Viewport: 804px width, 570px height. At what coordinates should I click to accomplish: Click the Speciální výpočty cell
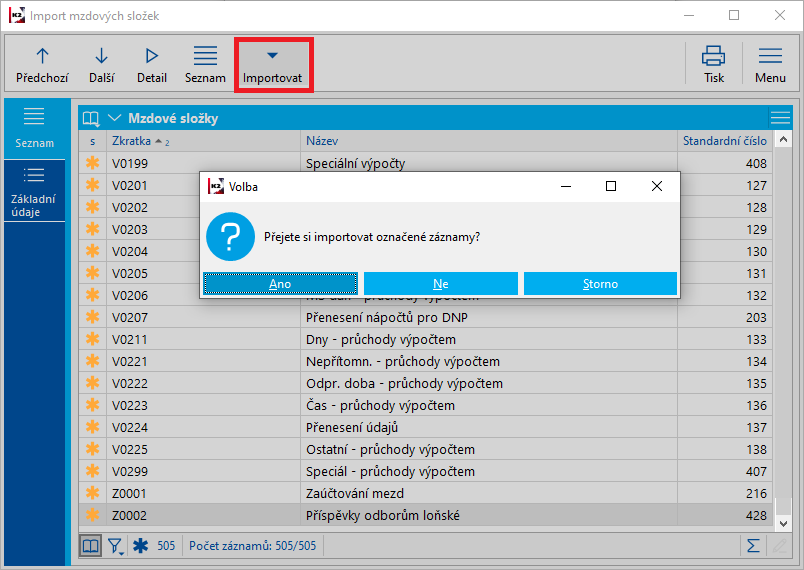click(489, 163)
